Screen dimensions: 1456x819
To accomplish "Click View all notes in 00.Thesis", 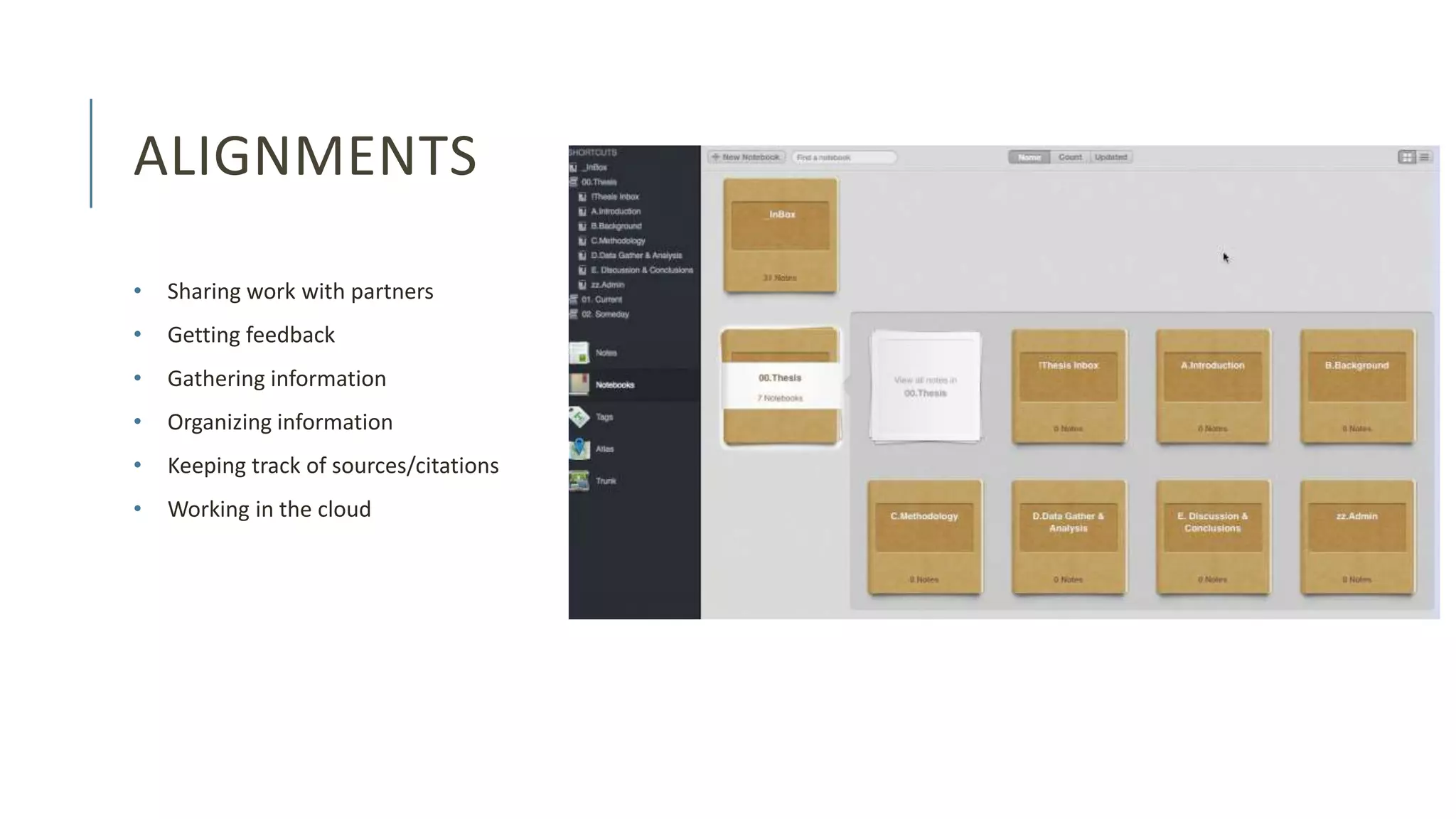I will click(x=925, y=387).
